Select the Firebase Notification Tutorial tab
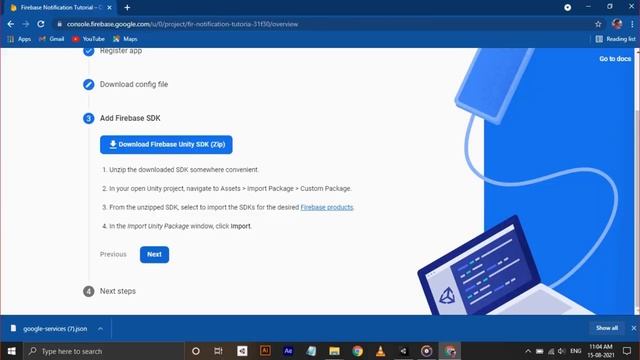 point(61,7)
